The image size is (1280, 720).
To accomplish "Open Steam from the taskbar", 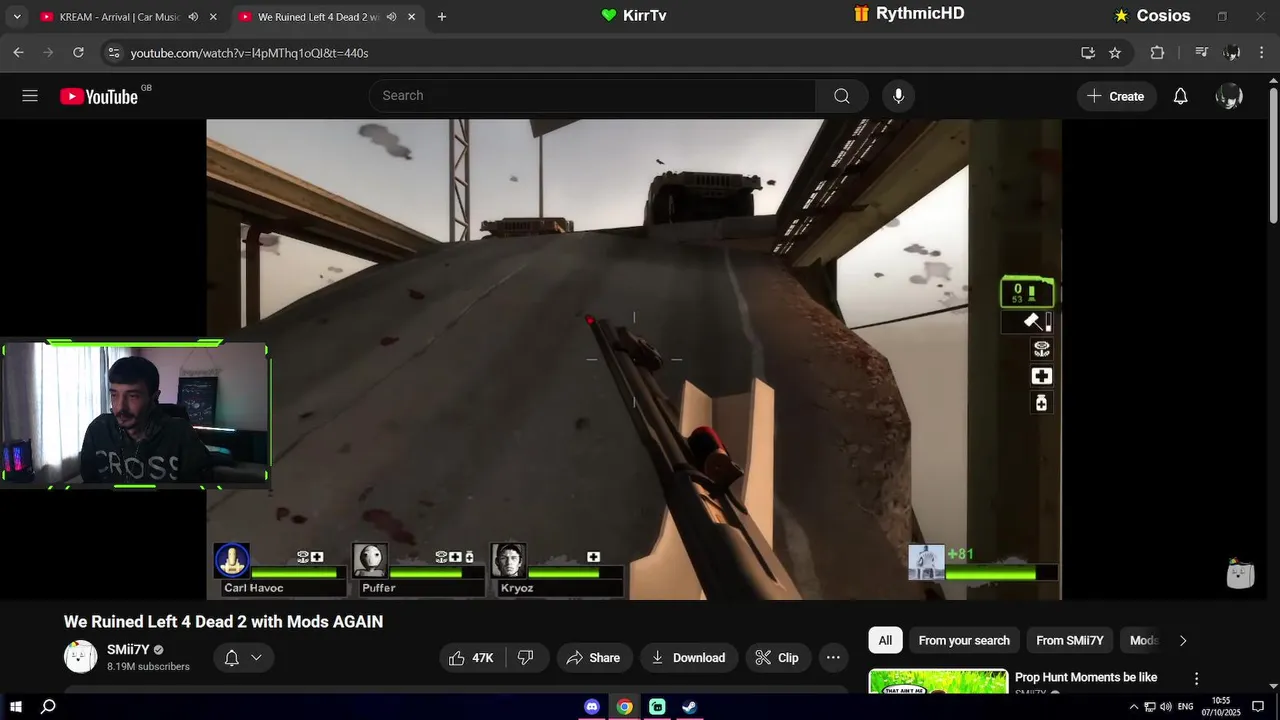I will coord(689,707).
